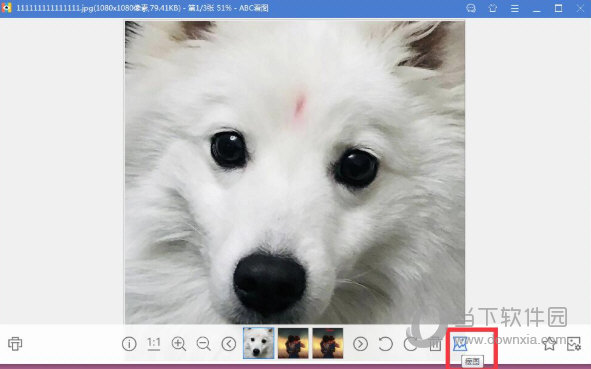
Task: Open the cutout (抠图) tool
Action: tap(460, 344)
